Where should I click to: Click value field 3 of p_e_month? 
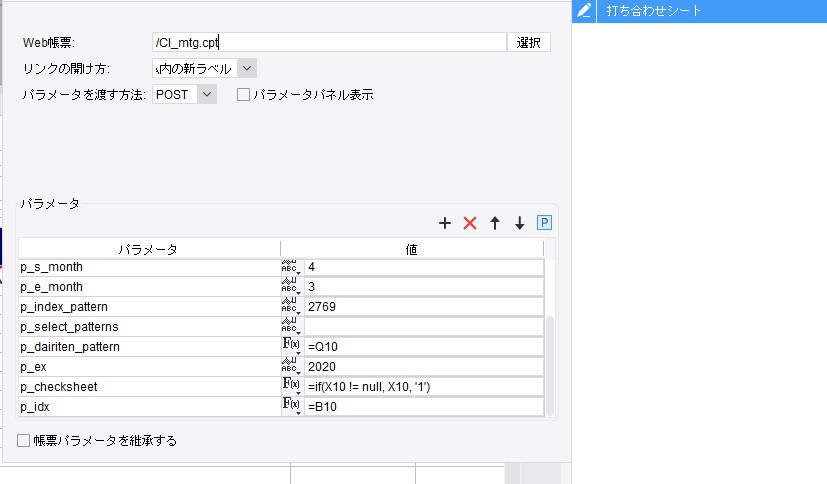(424, 287)
